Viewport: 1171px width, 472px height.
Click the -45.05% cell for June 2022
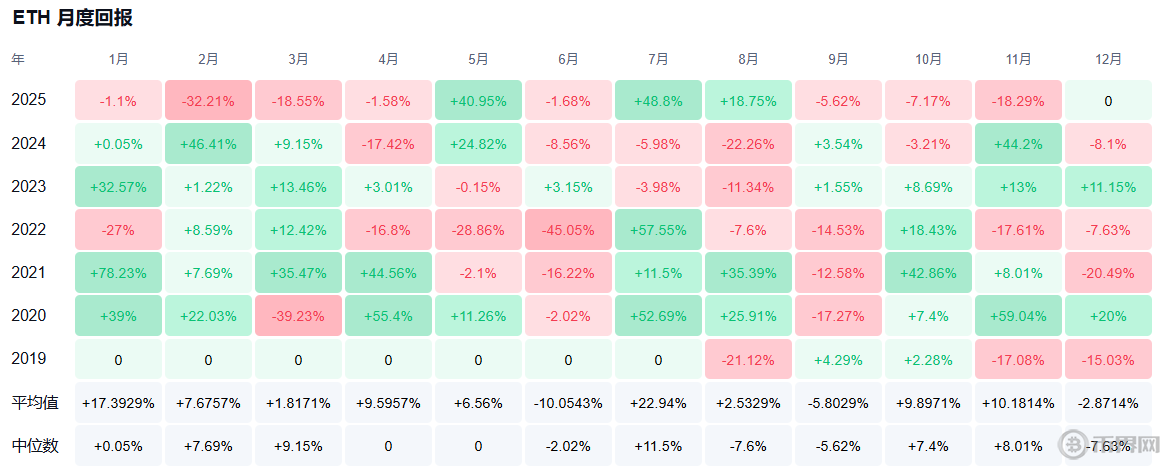coord(568,230)
